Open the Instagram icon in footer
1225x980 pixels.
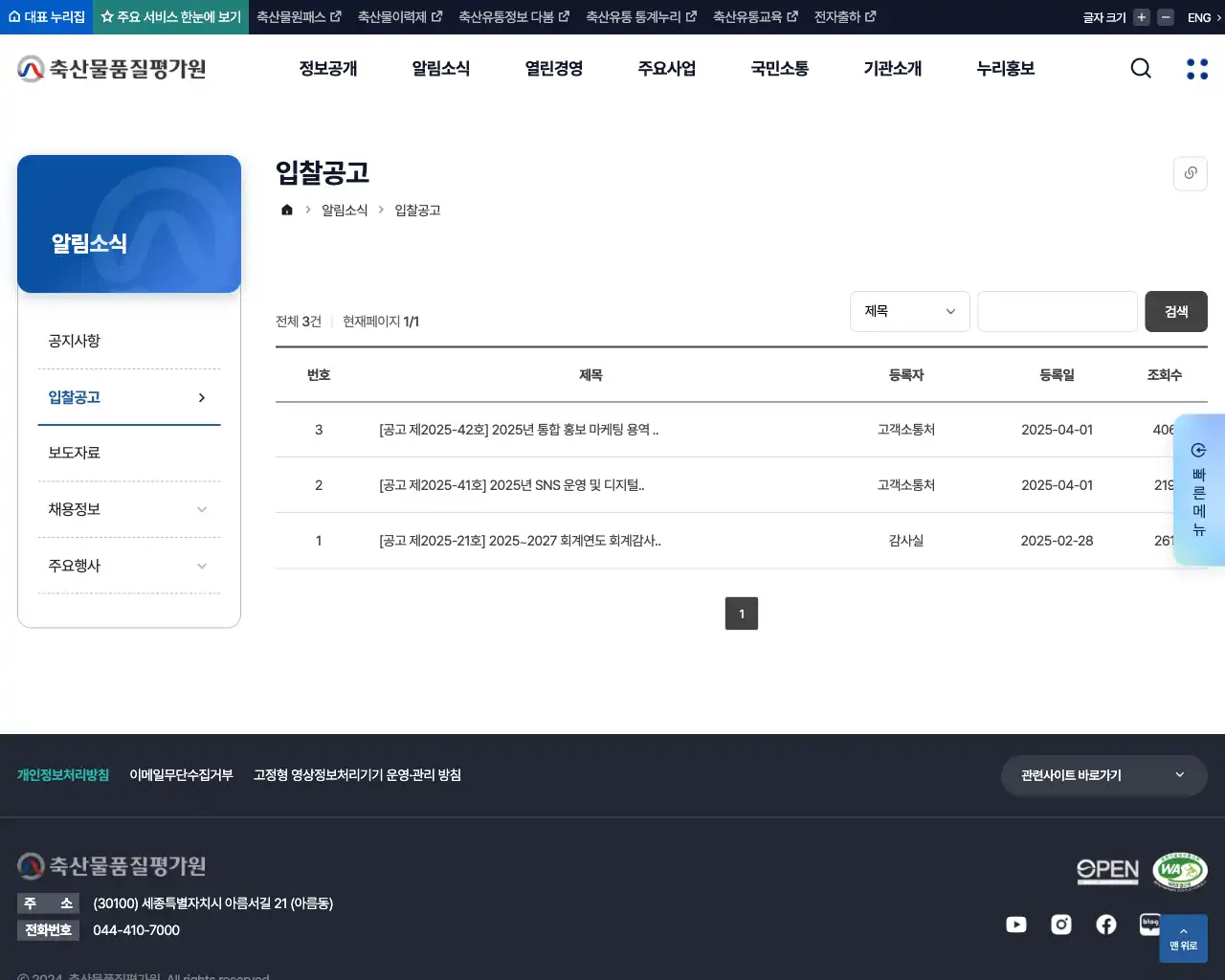point(1060,924)
